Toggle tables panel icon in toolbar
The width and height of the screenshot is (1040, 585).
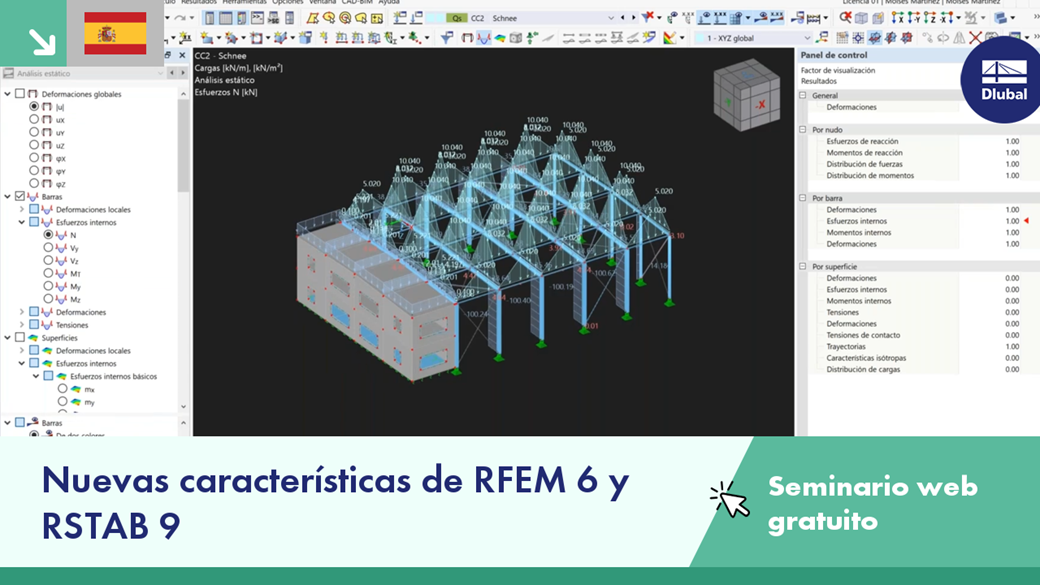(226, 18)
